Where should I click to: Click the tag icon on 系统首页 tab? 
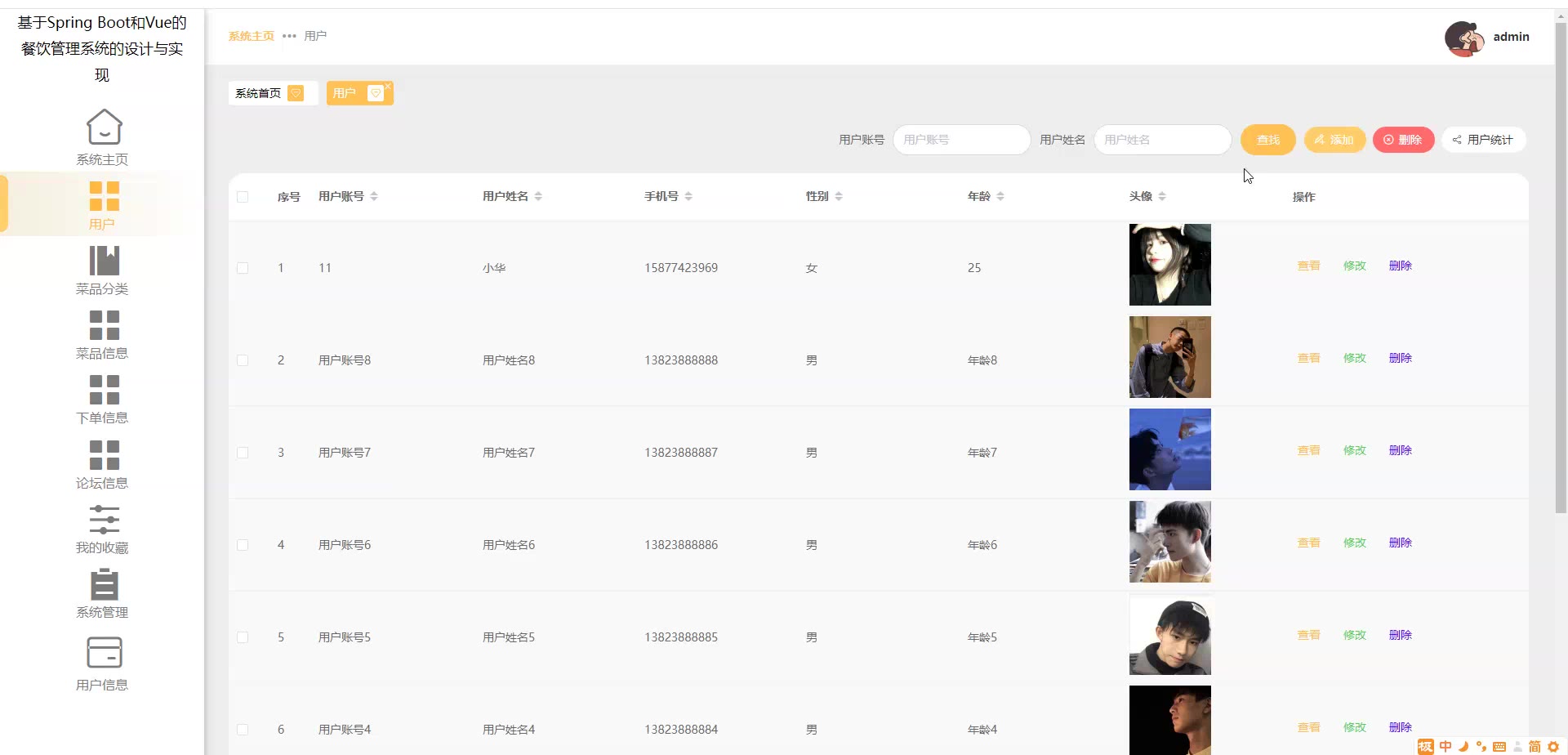296,93
